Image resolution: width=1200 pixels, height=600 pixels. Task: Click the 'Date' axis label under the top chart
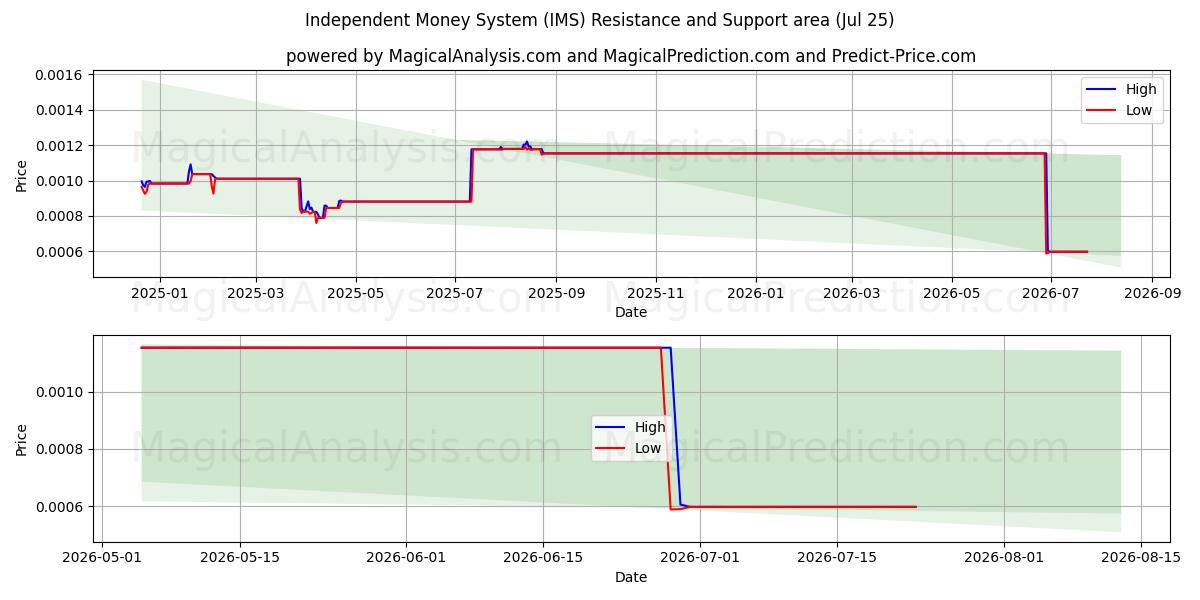tap(631, 313)
